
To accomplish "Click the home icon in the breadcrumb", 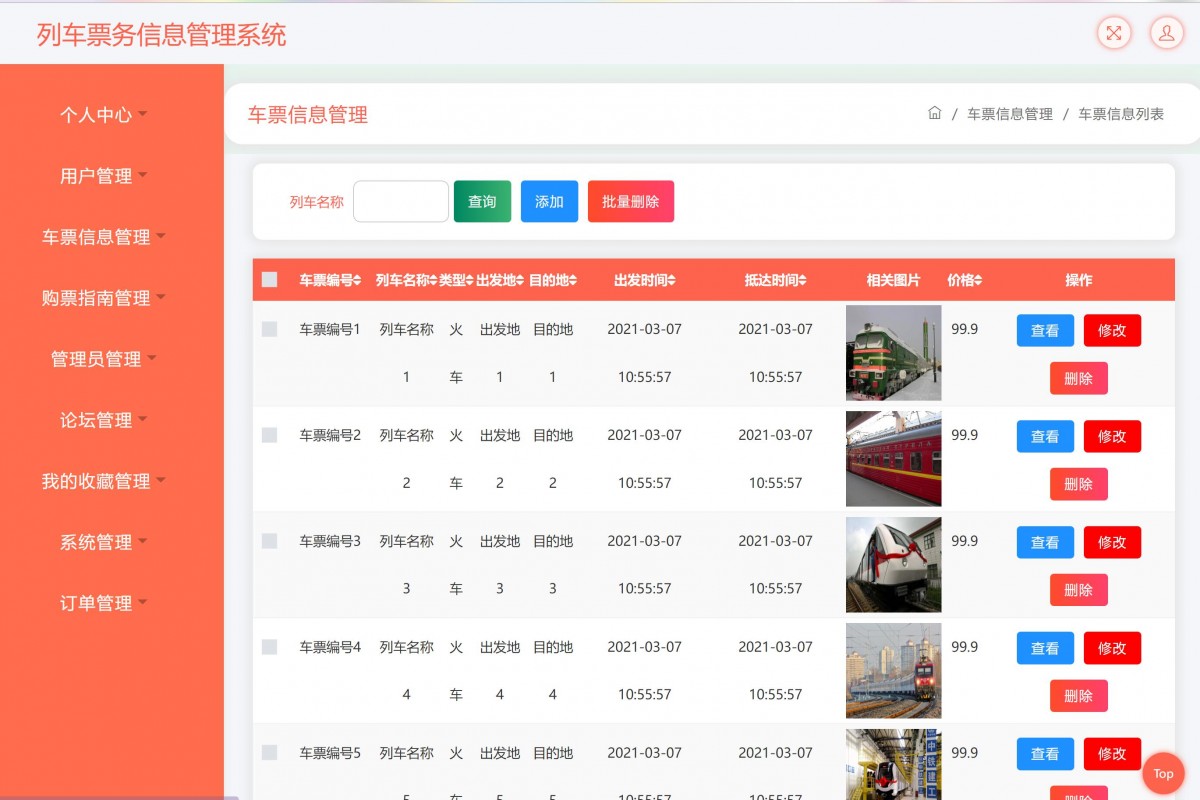I will 934,114.
